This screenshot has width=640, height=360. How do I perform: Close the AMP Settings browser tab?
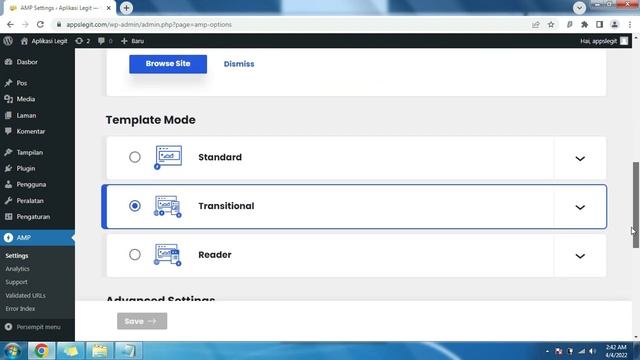coord(109,8)
